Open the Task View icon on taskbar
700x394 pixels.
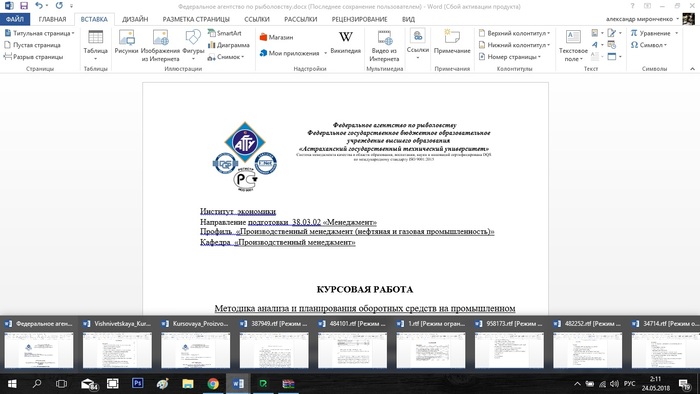point(62,384)
